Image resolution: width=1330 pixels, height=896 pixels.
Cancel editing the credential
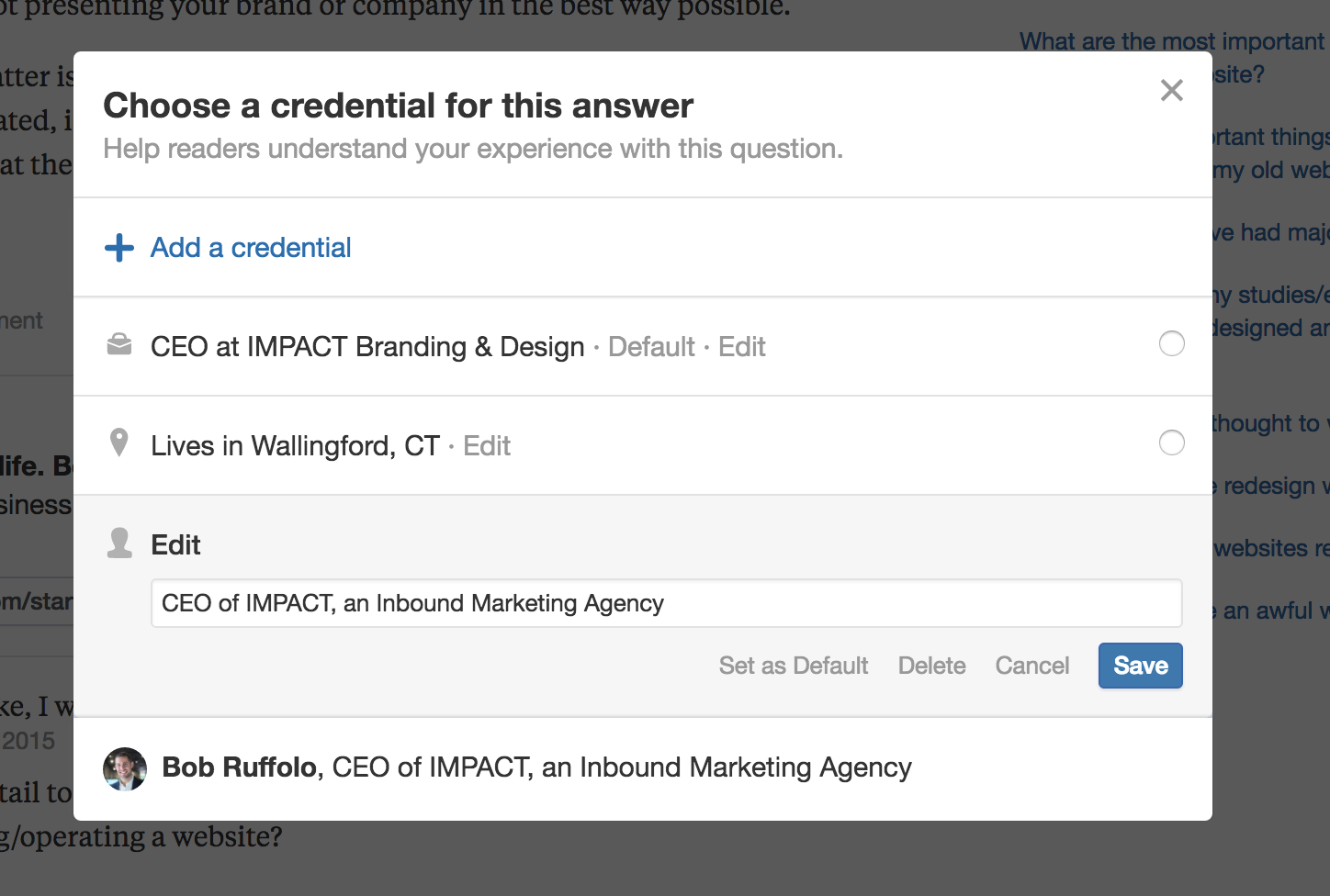(1032, 666)
